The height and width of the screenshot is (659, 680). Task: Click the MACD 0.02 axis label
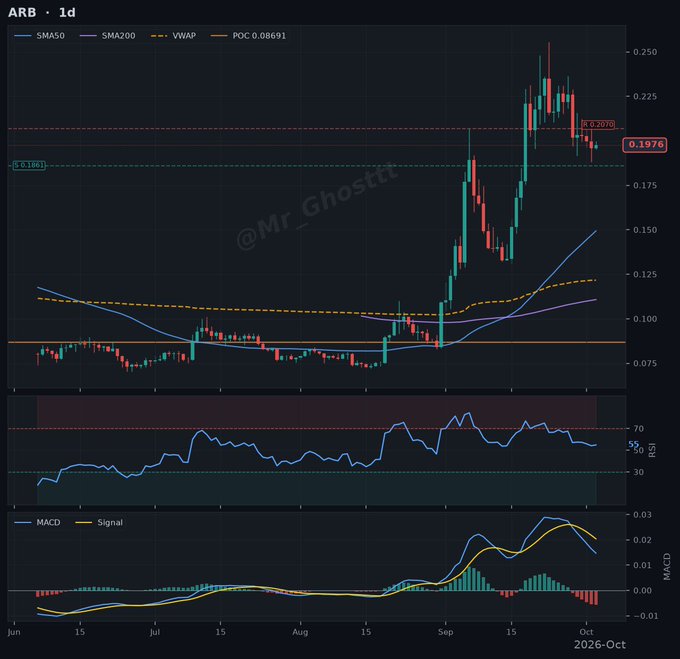point(642,540)
